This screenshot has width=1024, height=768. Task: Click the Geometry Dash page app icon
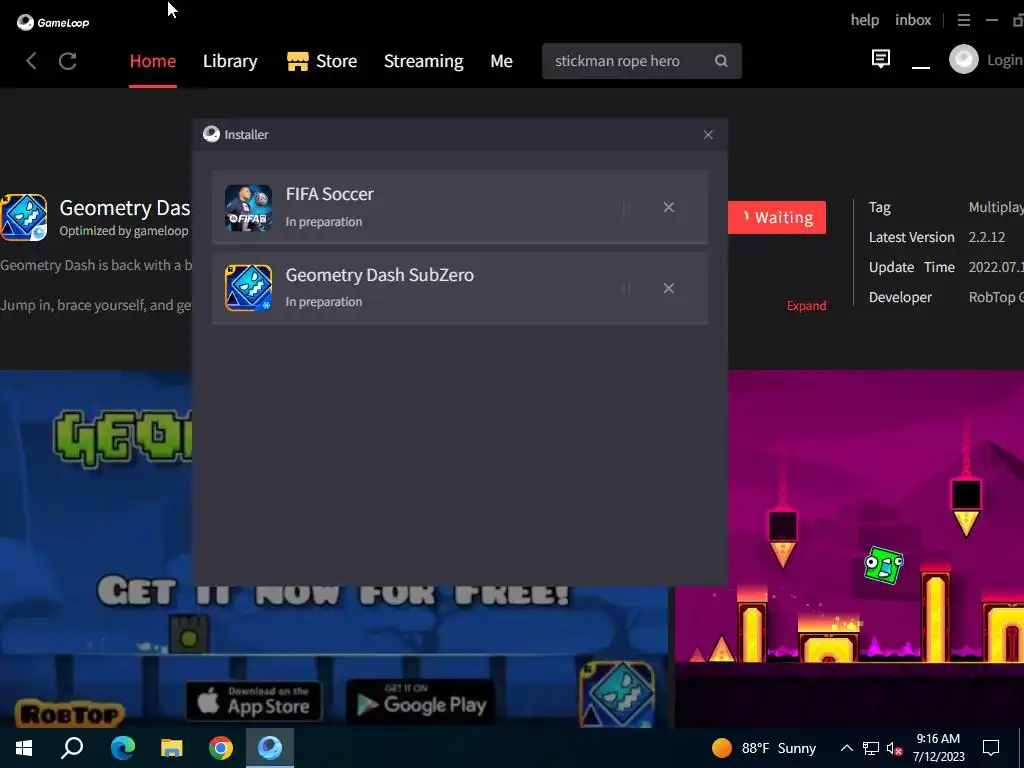click(x=24, y=217)
